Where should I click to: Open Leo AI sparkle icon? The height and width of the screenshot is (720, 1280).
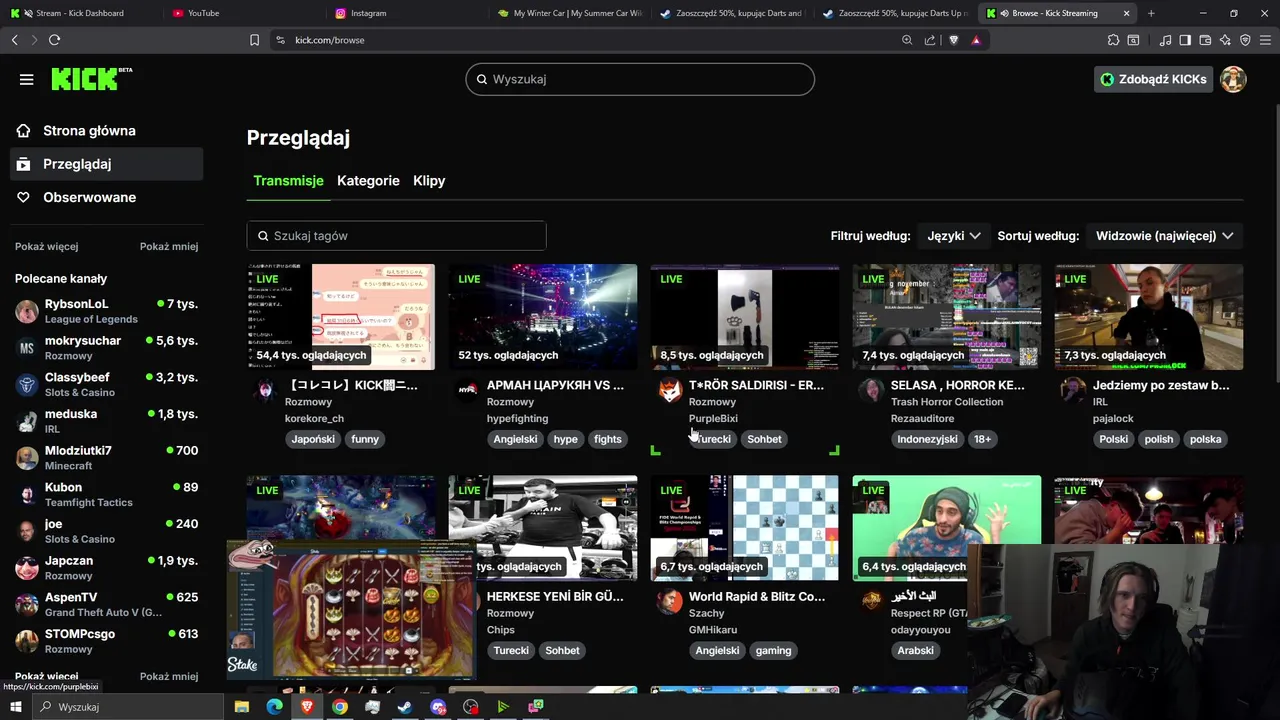(1225, 40)
